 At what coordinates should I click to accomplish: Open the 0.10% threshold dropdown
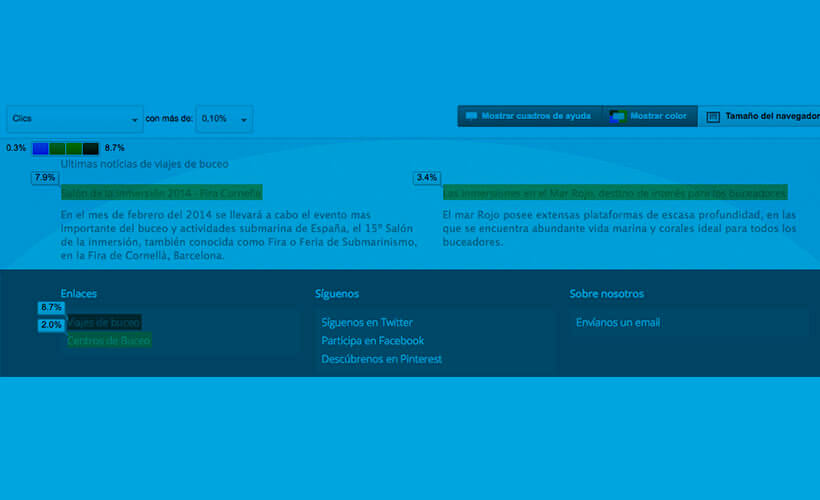tap(224, 119)
